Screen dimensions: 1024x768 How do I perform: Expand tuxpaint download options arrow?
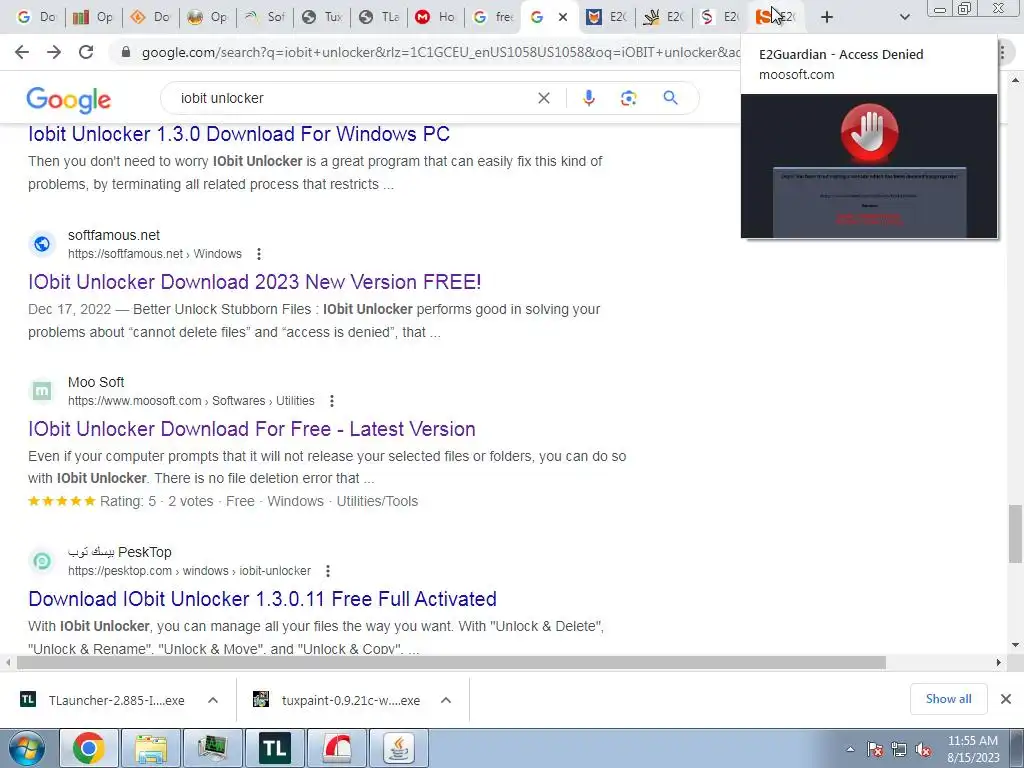[x=446, y=700]
